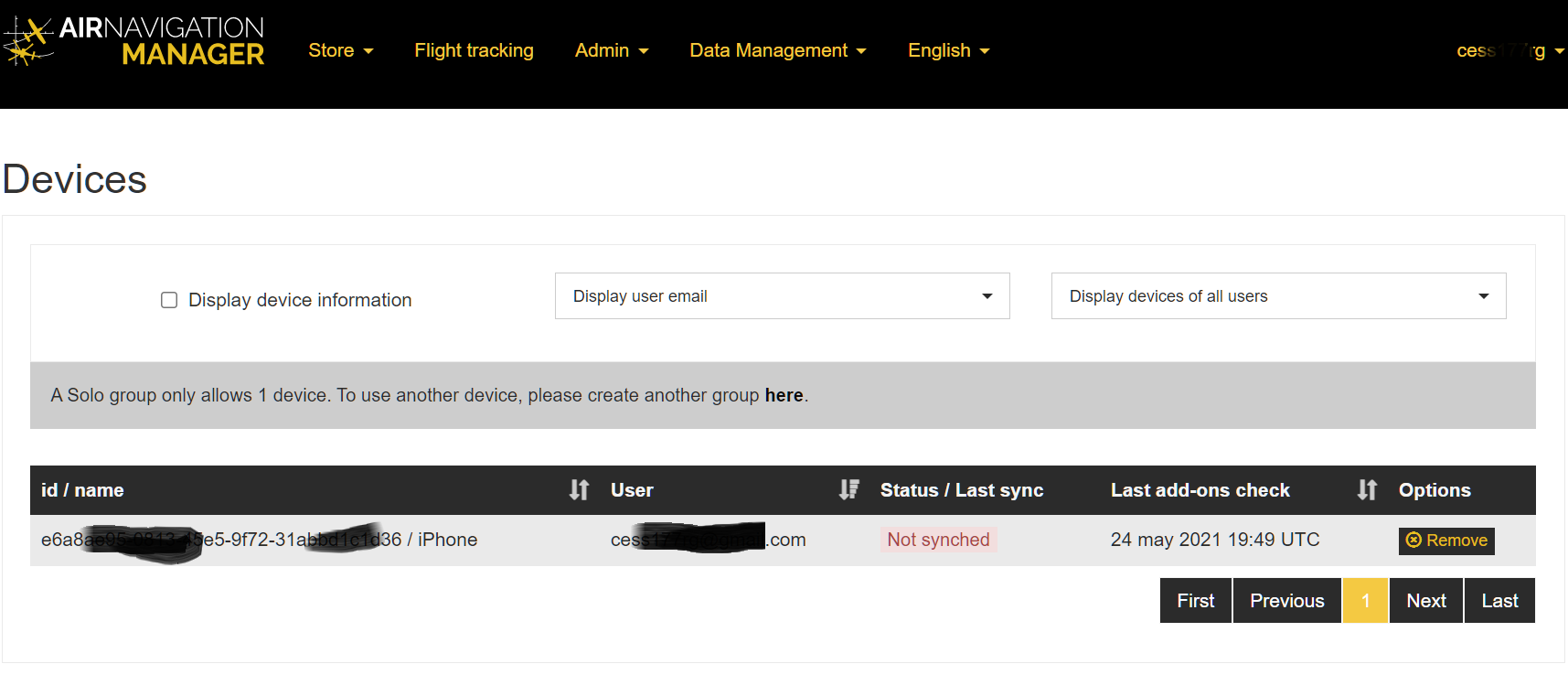Open the Admin menu
The height and width of the screenshot is (696, 1568).
[611, 50]
